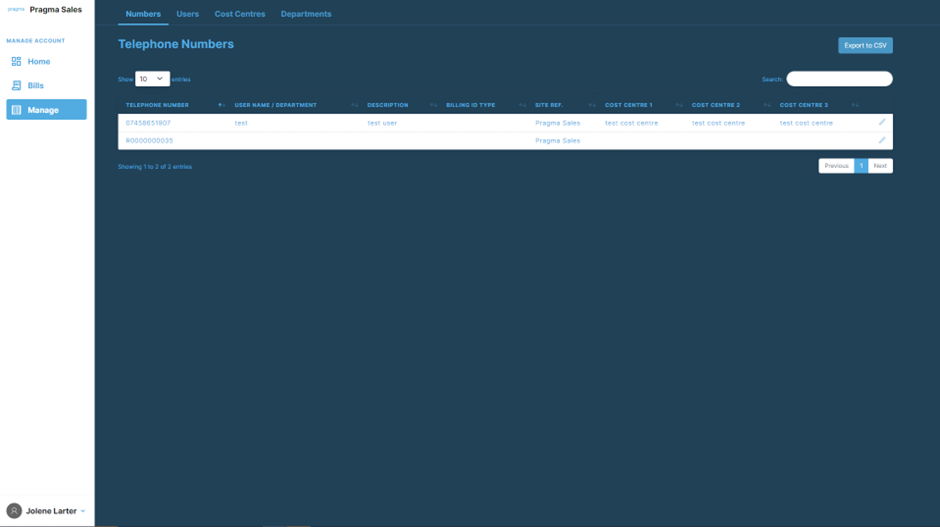The height and width of the screenshot is (527, 940).
Task: Click the Cost Centre 3 'test cost centre' cell
Action: click(806, 123)
